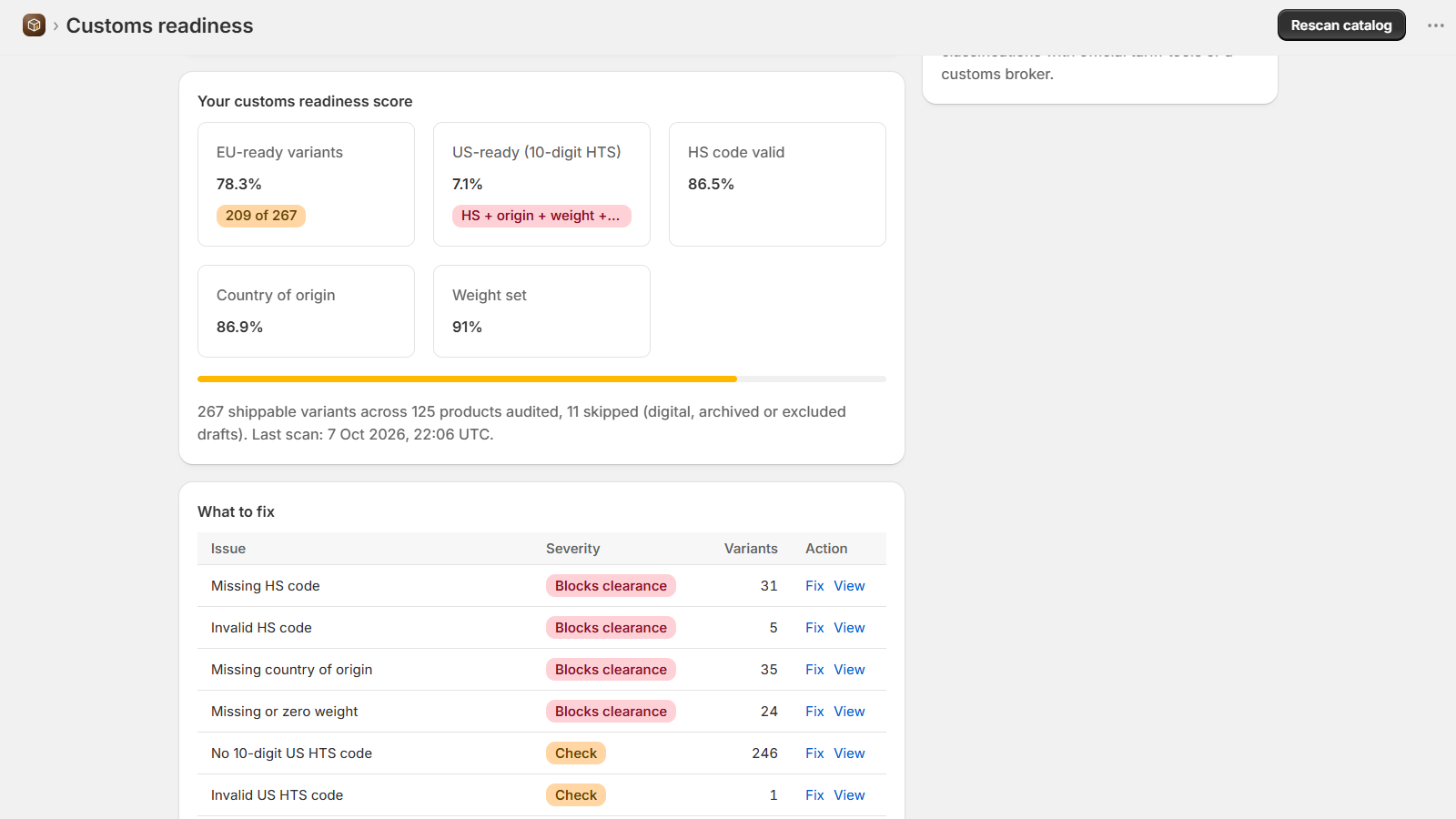Fix the Missing country of origin issue
Screen dimensions: 1456x819
pos(814,670)
